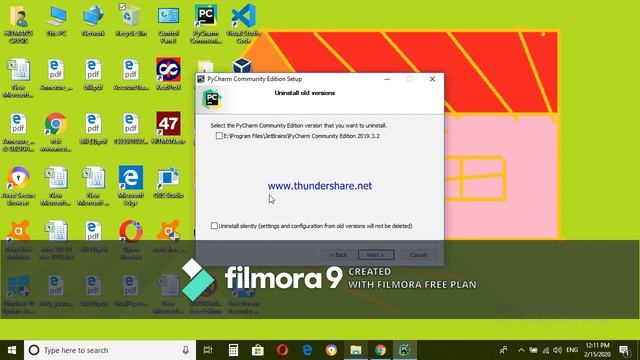Click the ENG language indicator
The height and width of the screenshot is (360, 640).
[572, 350]
